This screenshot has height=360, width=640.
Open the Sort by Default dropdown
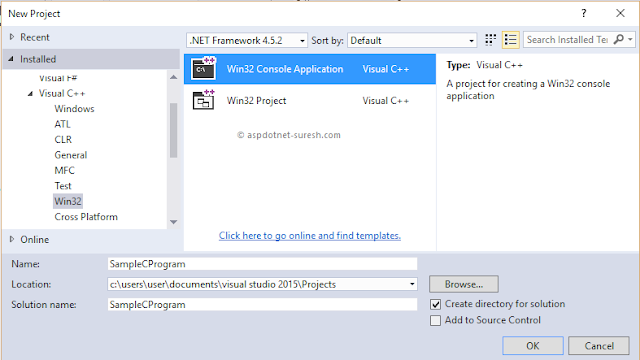(x=412, y=40)
